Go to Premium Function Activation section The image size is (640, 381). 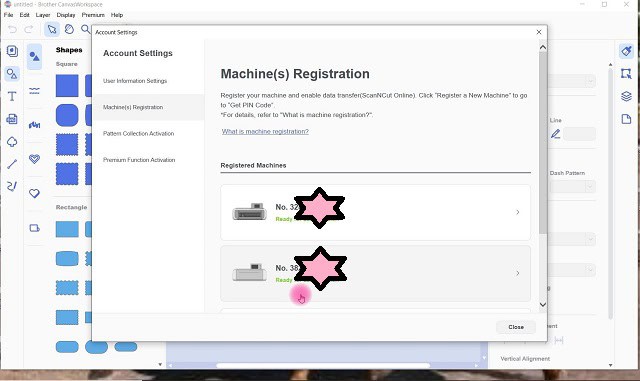139,160
